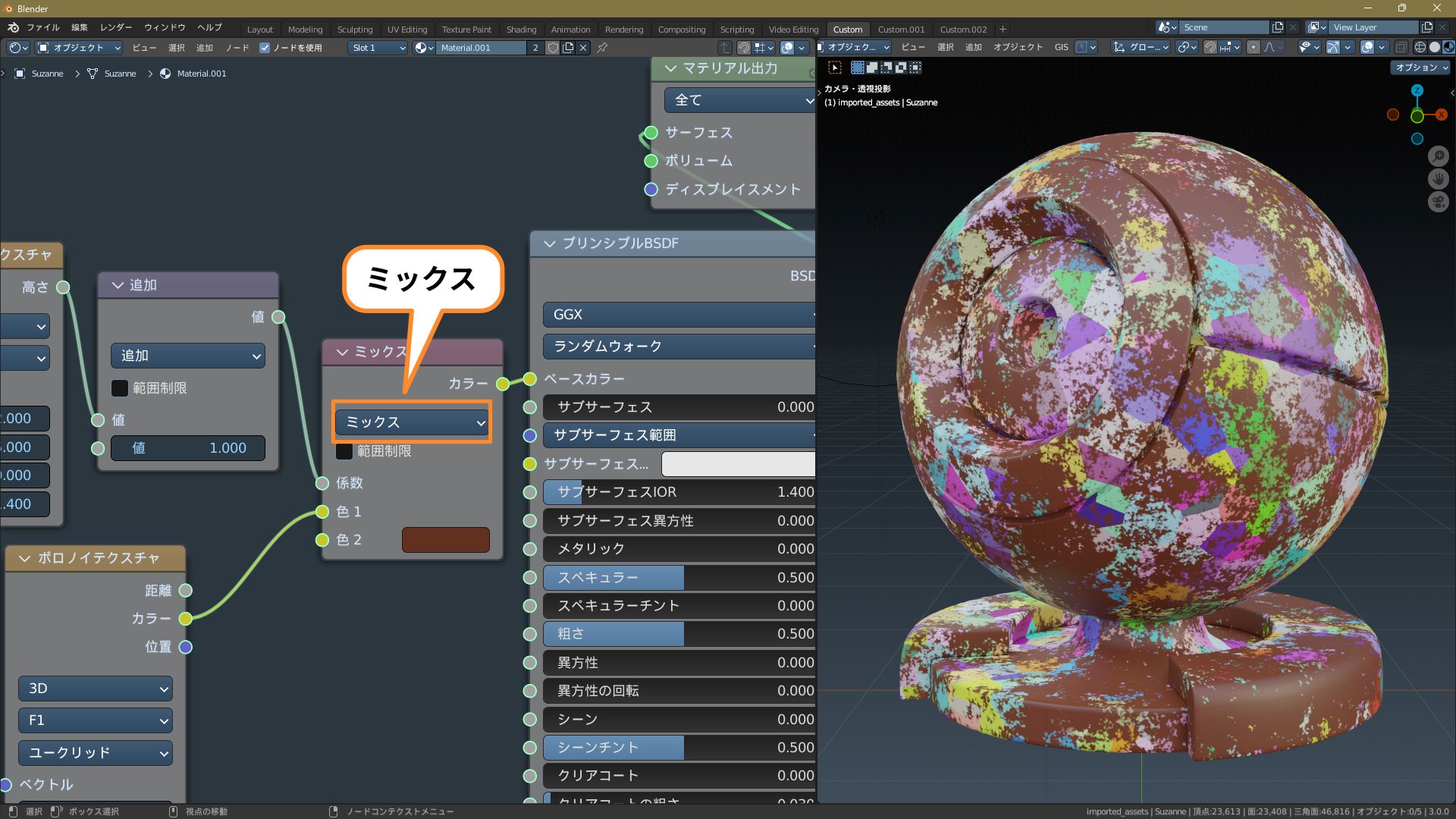Screen dimensions: 1456x819
Task: Click the red X axis gizmo
Action: [x=1442, y=115]
